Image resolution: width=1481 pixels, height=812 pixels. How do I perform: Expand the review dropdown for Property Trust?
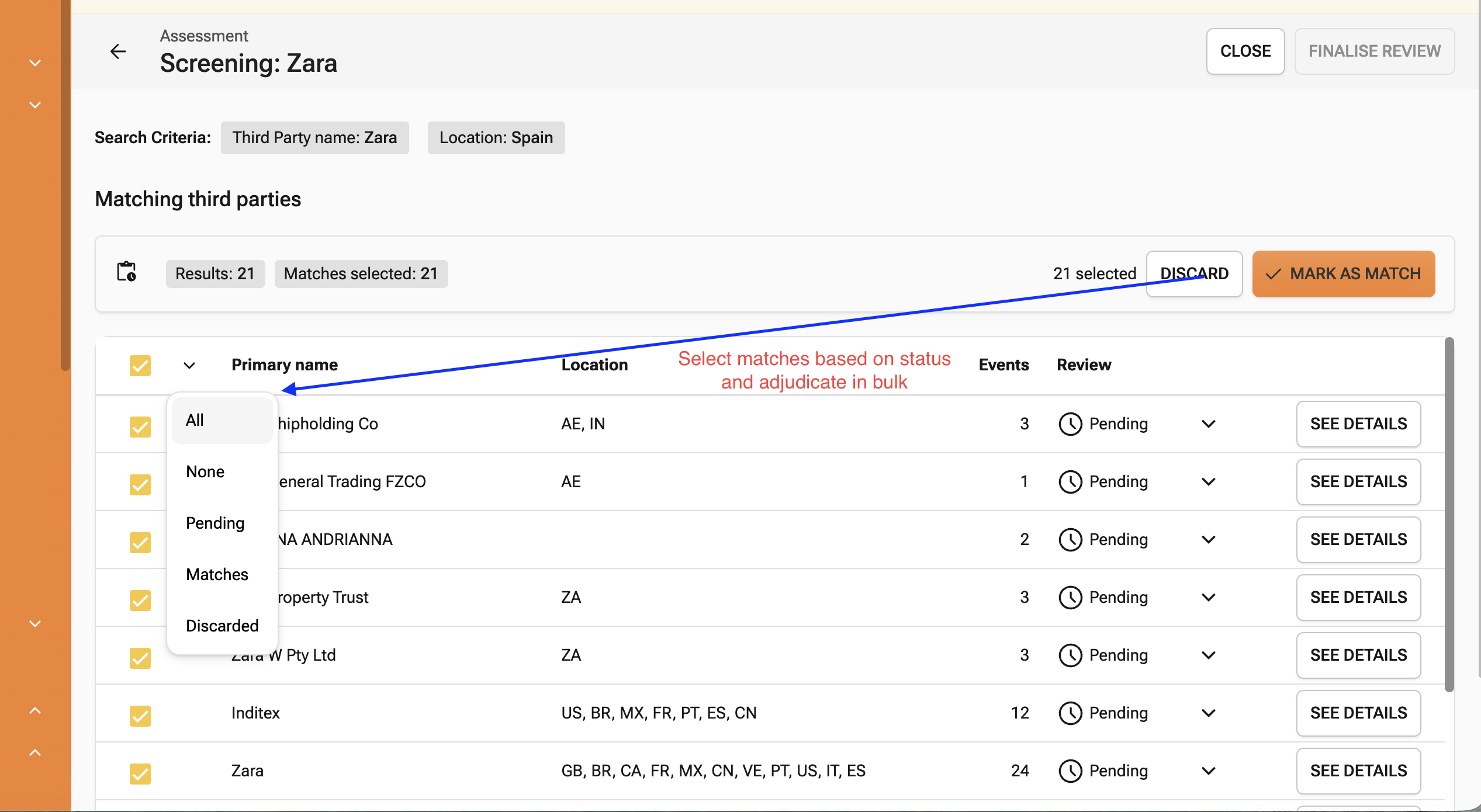1209,598
